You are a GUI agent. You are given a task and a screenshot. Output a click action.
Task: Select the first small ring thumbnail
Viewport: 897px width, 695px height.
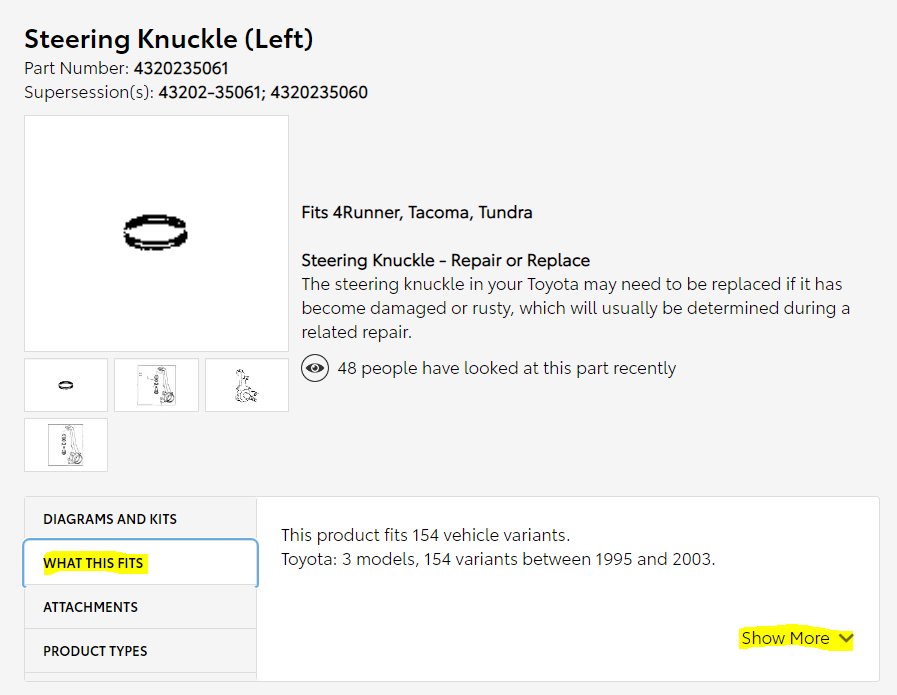66,385
